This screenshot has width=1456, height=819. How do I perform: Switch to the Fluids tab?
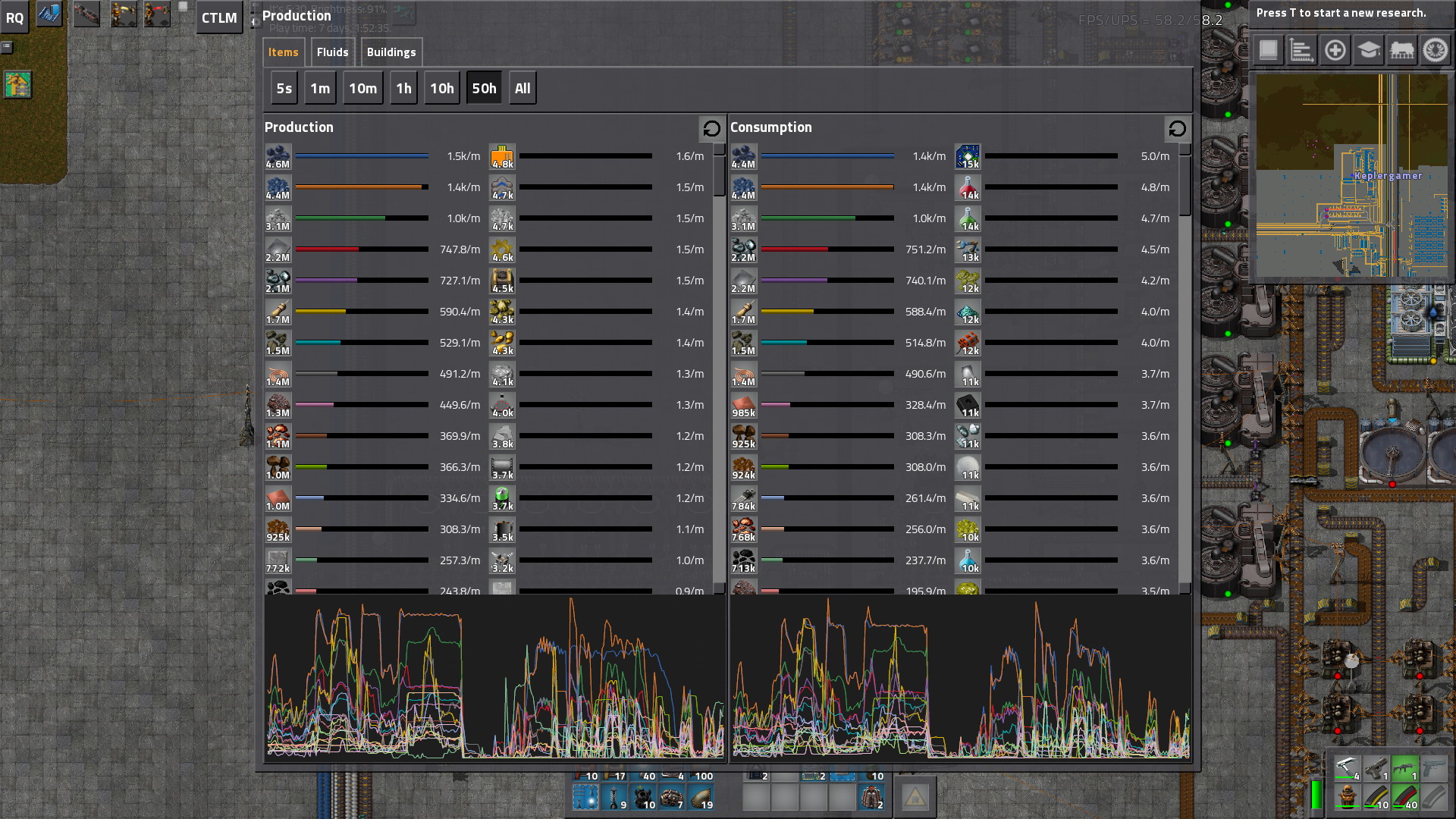pyautogui.click(x=331, y=52)
